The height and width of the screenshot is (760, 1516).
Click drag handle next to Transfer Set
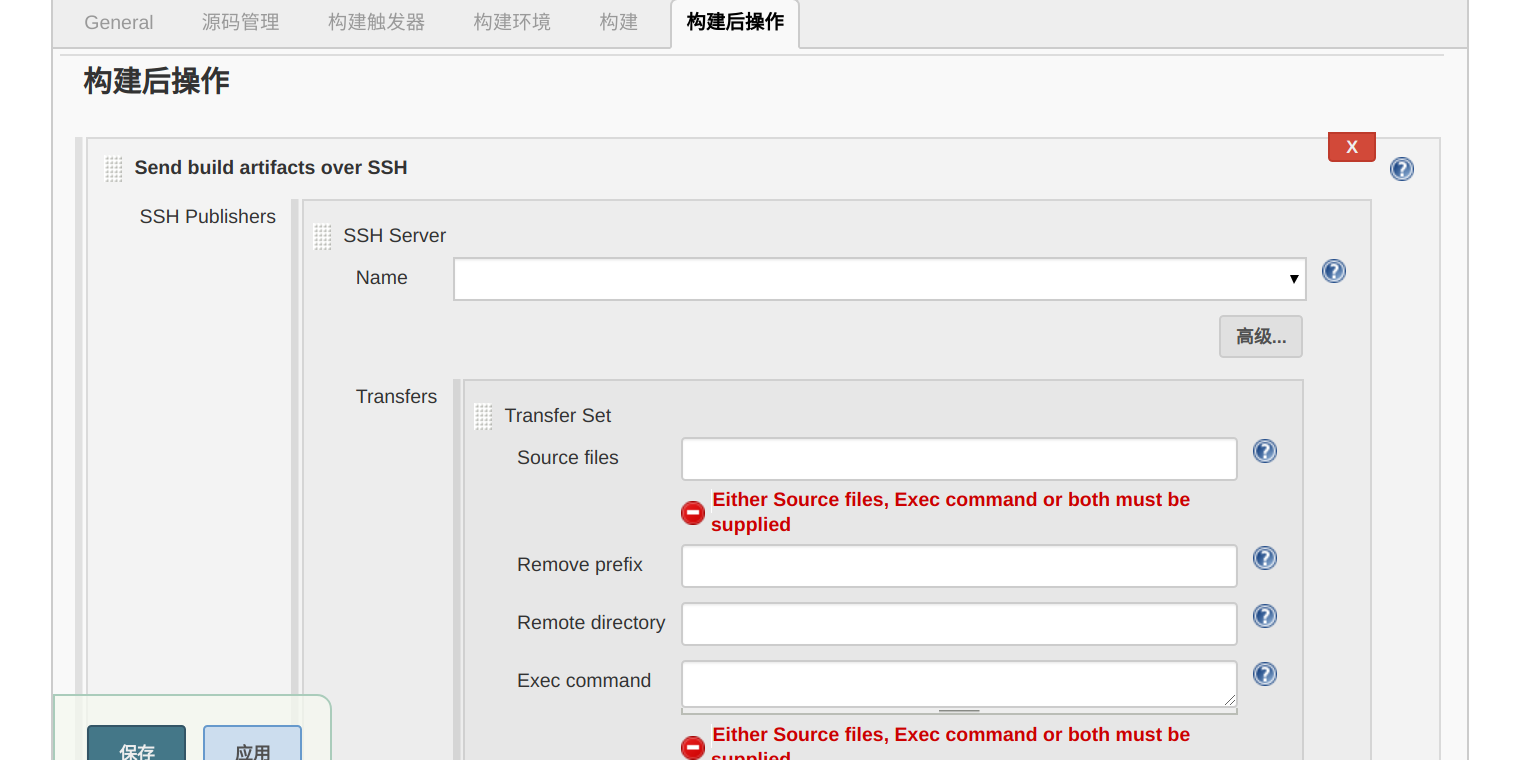484,417
